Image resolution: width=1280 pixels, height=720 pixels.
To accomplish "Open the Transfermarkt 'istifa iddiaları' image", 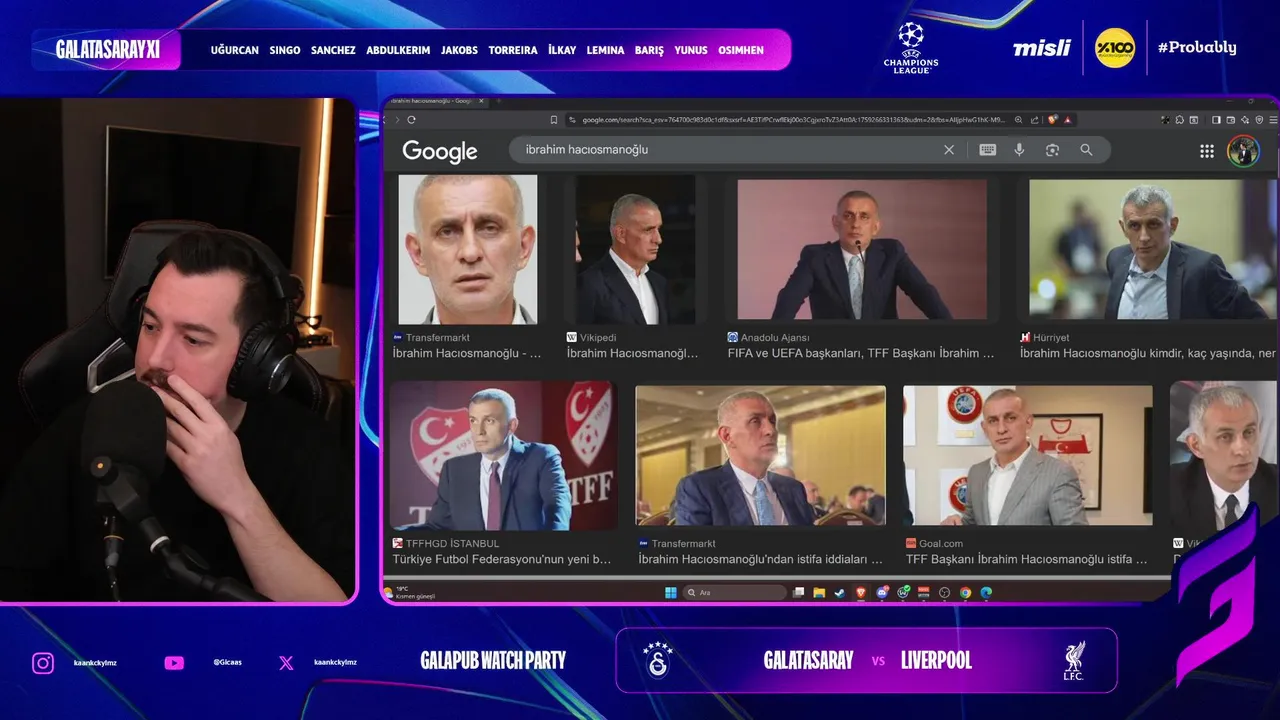I will (760, 455).
